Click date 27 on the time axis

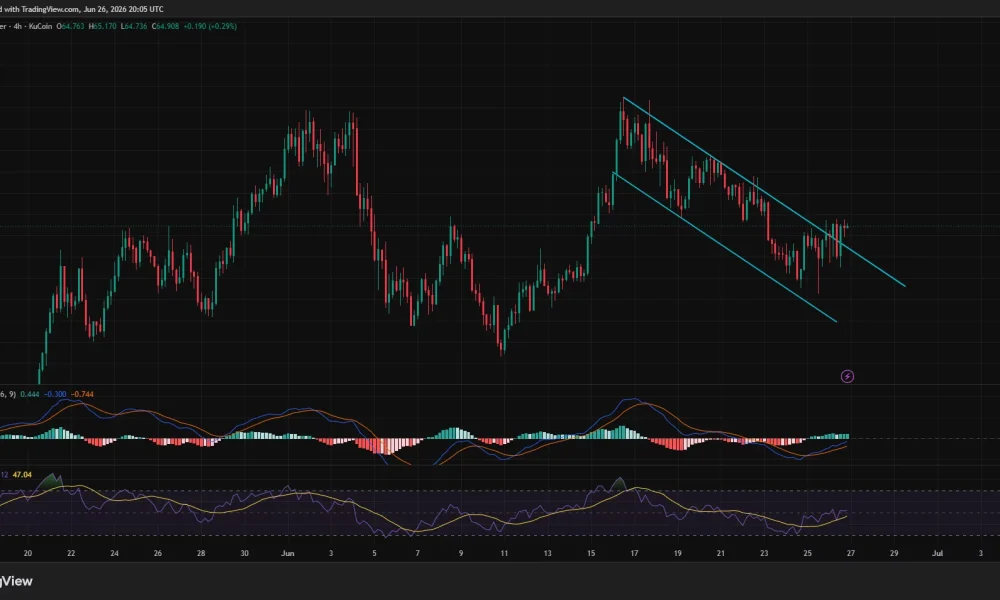(851, 553)
